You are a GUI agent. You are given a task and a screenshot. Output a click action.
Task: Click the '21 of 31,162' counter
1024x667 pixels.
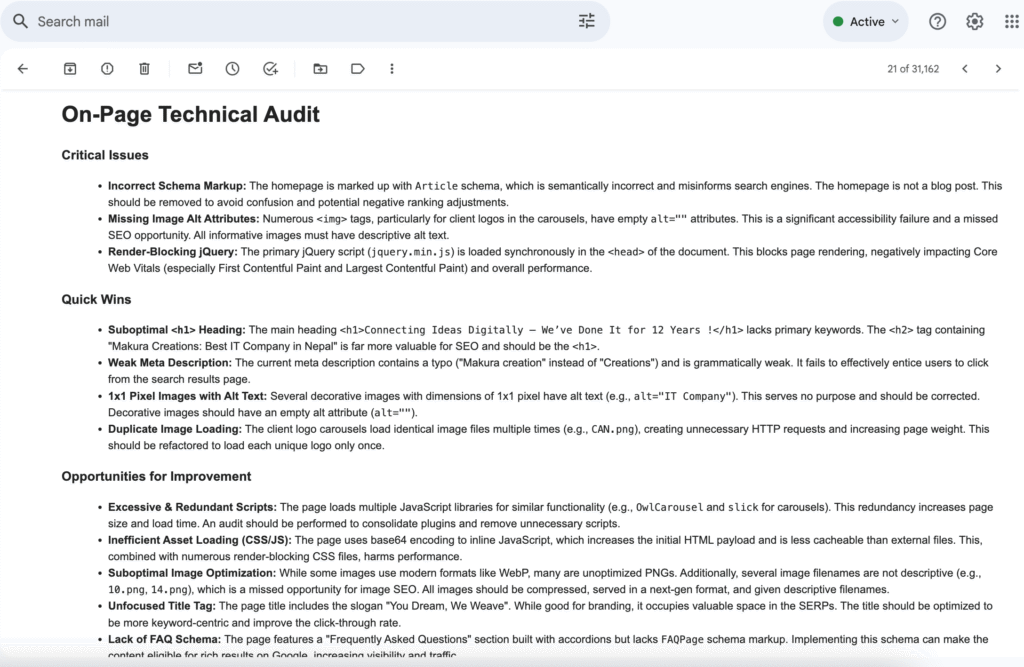913,69
